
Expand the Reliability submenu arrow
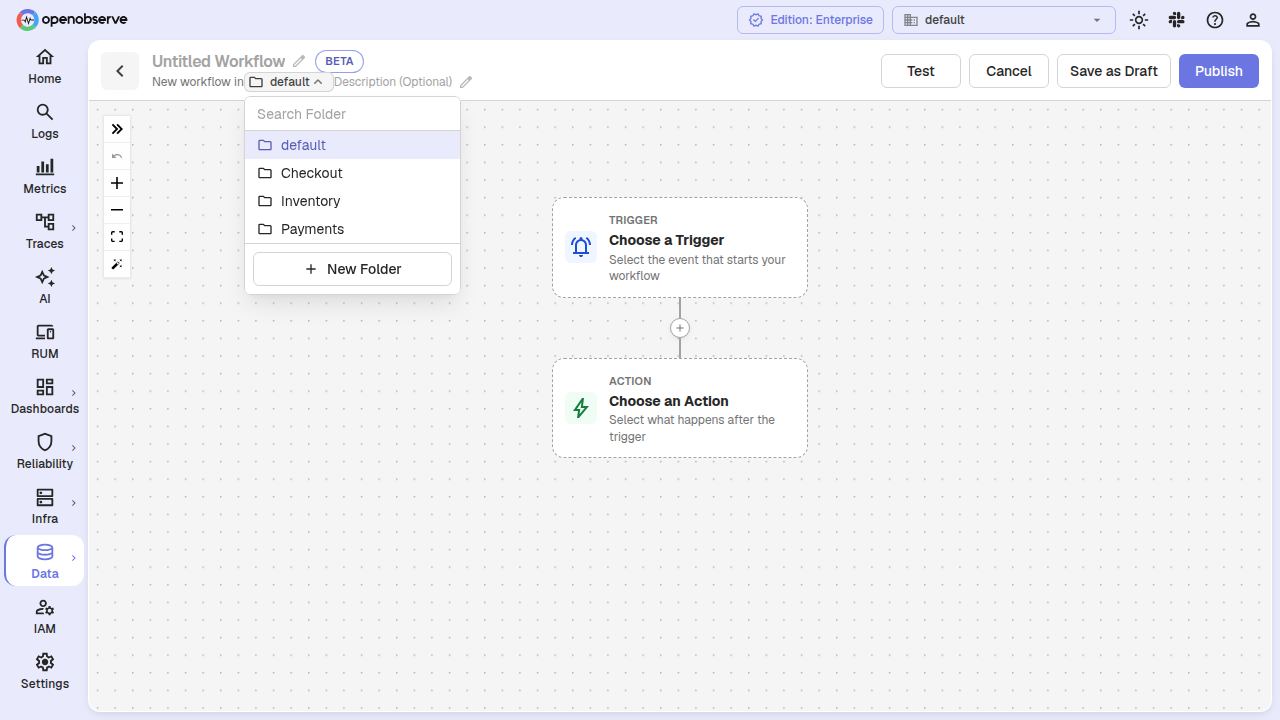74,448
